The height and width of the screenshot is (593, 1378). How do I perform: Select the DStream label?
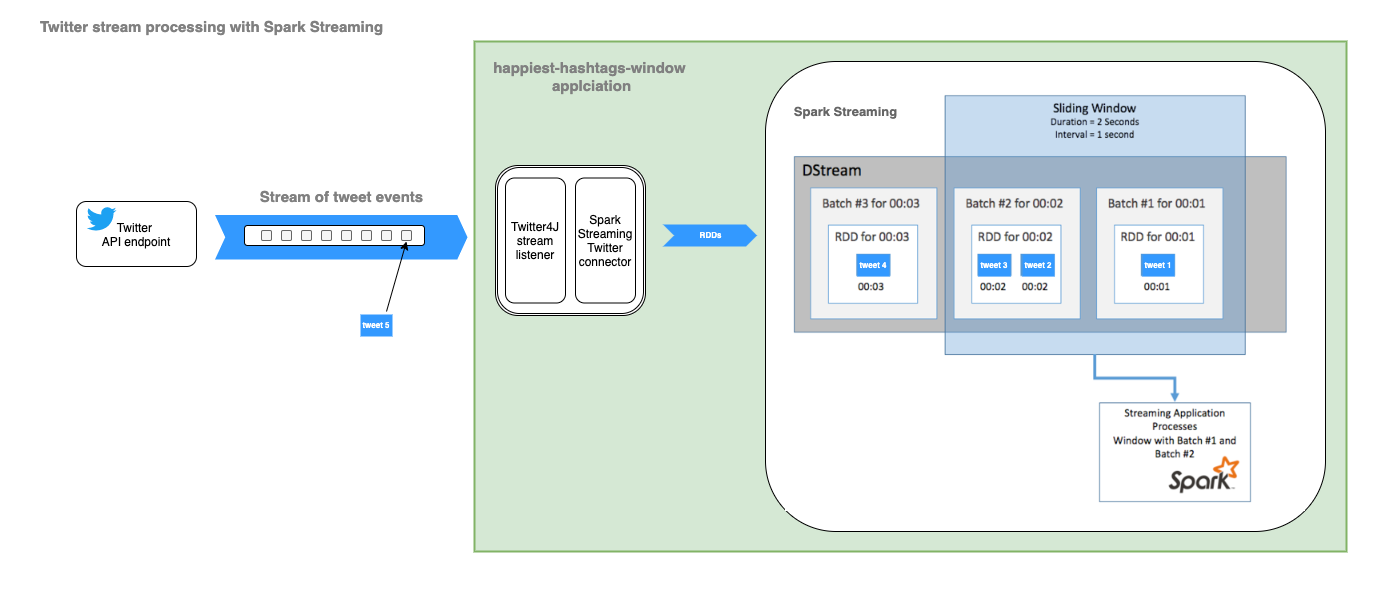pos(831,171)
